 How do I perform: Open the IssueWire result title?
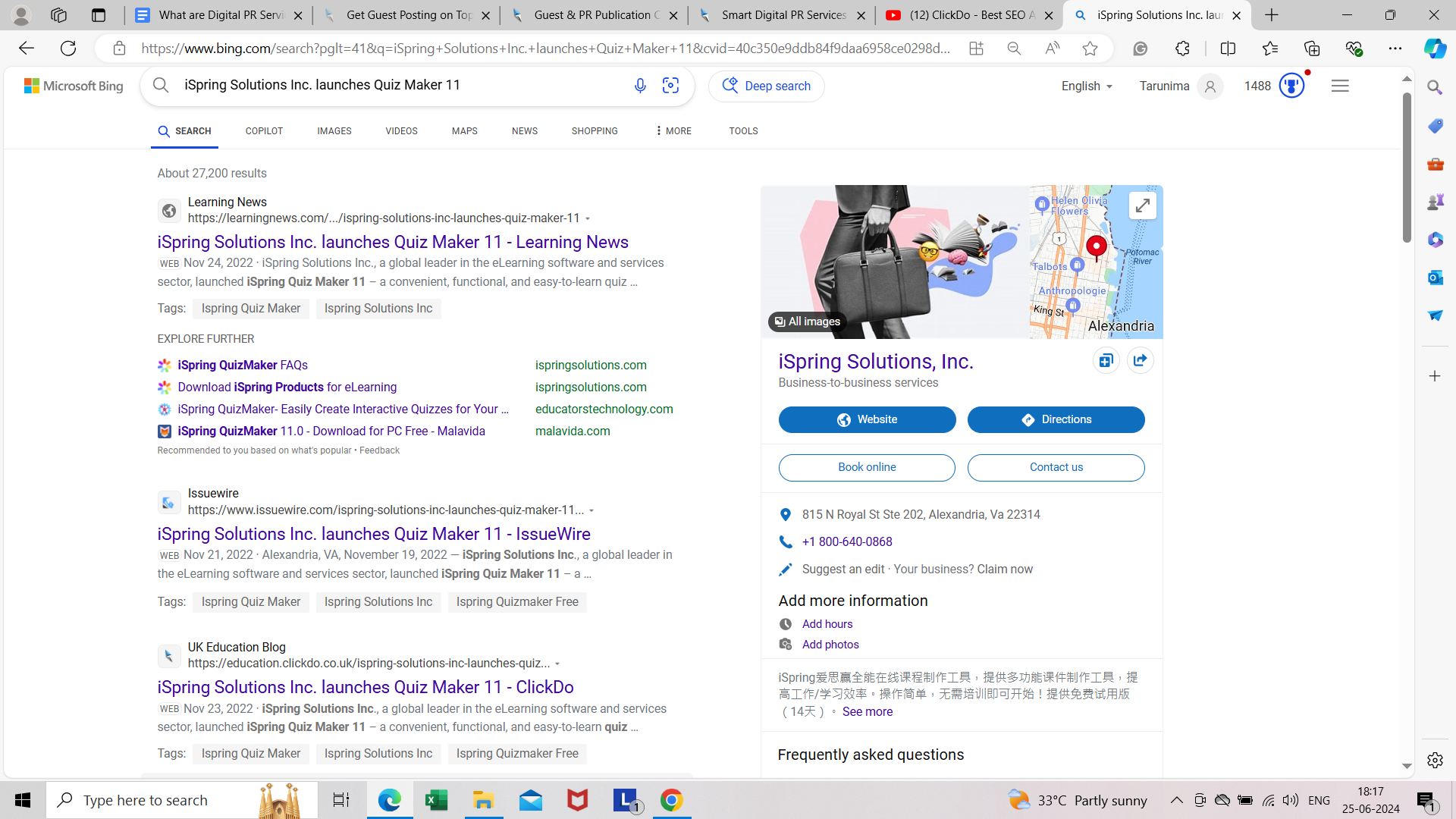374,534
